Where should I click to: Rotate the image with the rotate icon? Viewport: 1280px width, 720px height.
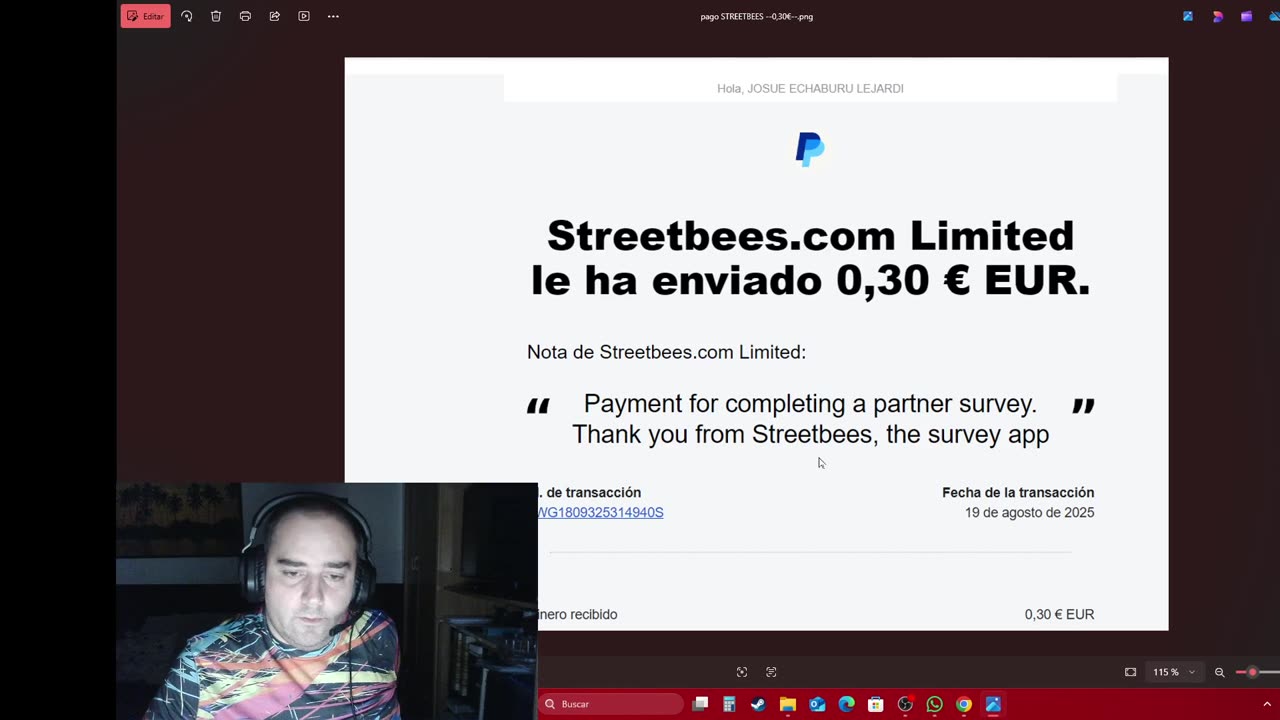[186, 16]
